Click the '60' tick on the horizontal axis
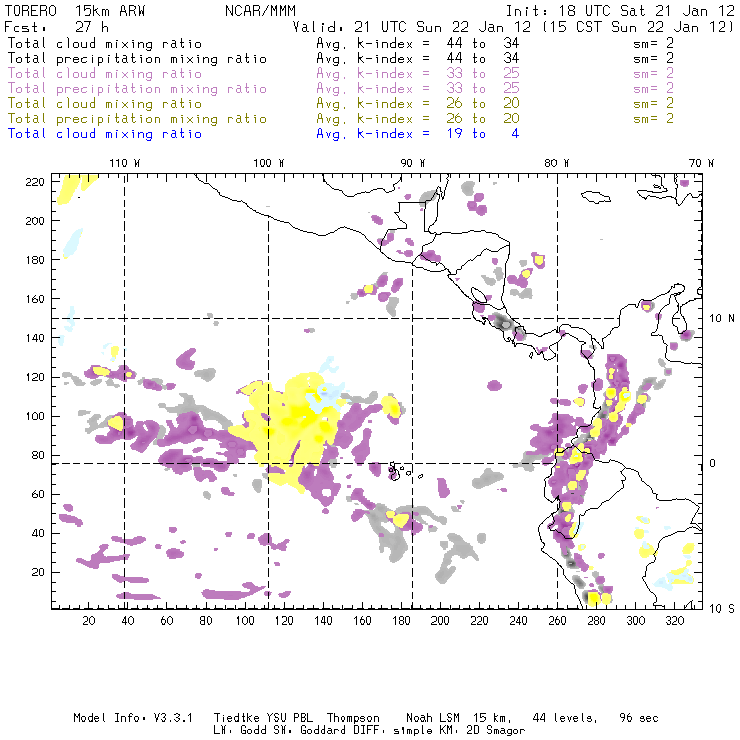The height and width of the screenshot is (740, 740). click(167, 621)
